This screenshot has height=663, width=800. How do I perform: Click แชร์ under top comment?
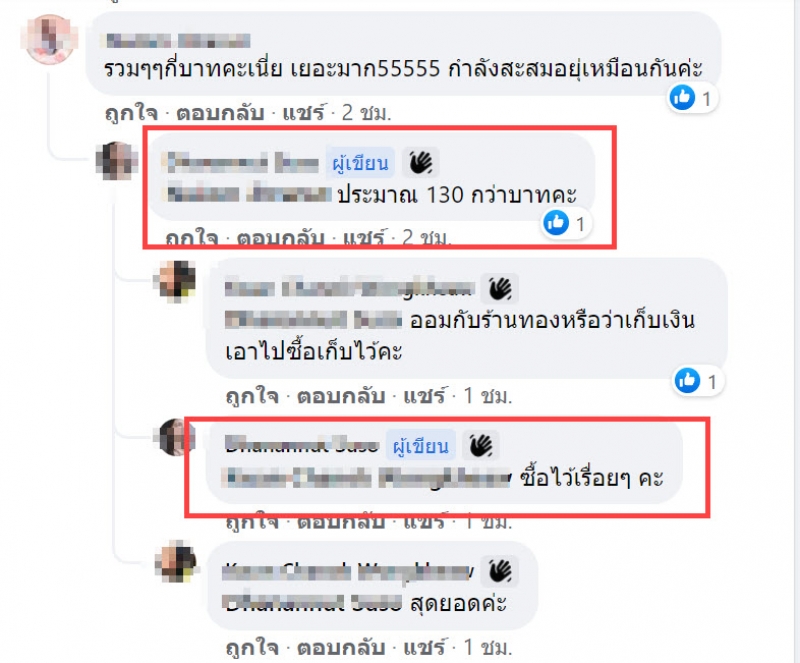pos(304,113)
